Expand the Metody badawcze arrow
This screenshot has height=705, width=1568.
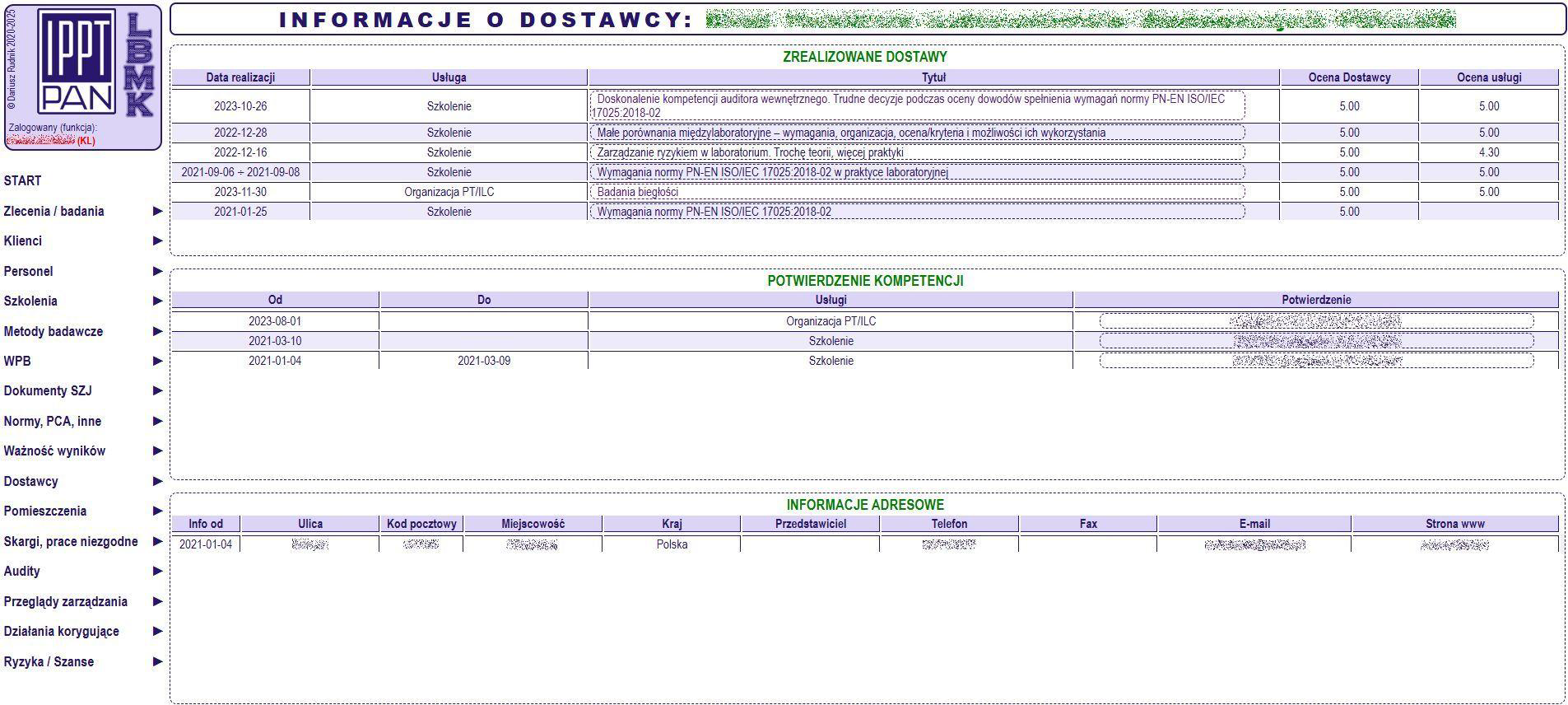pos(157,332)
